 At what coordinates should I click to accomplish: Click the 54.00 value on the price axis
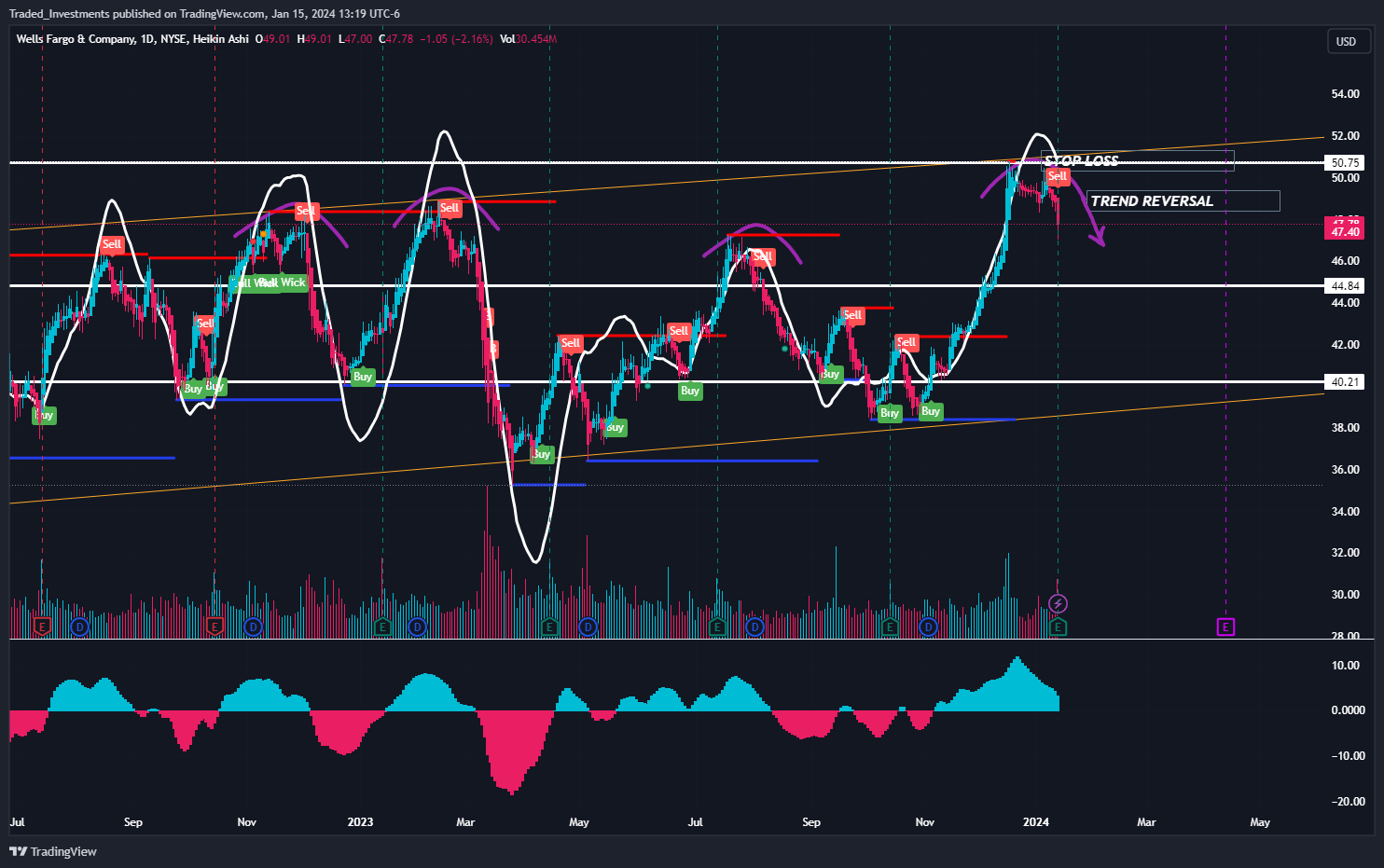[1345, 94]
